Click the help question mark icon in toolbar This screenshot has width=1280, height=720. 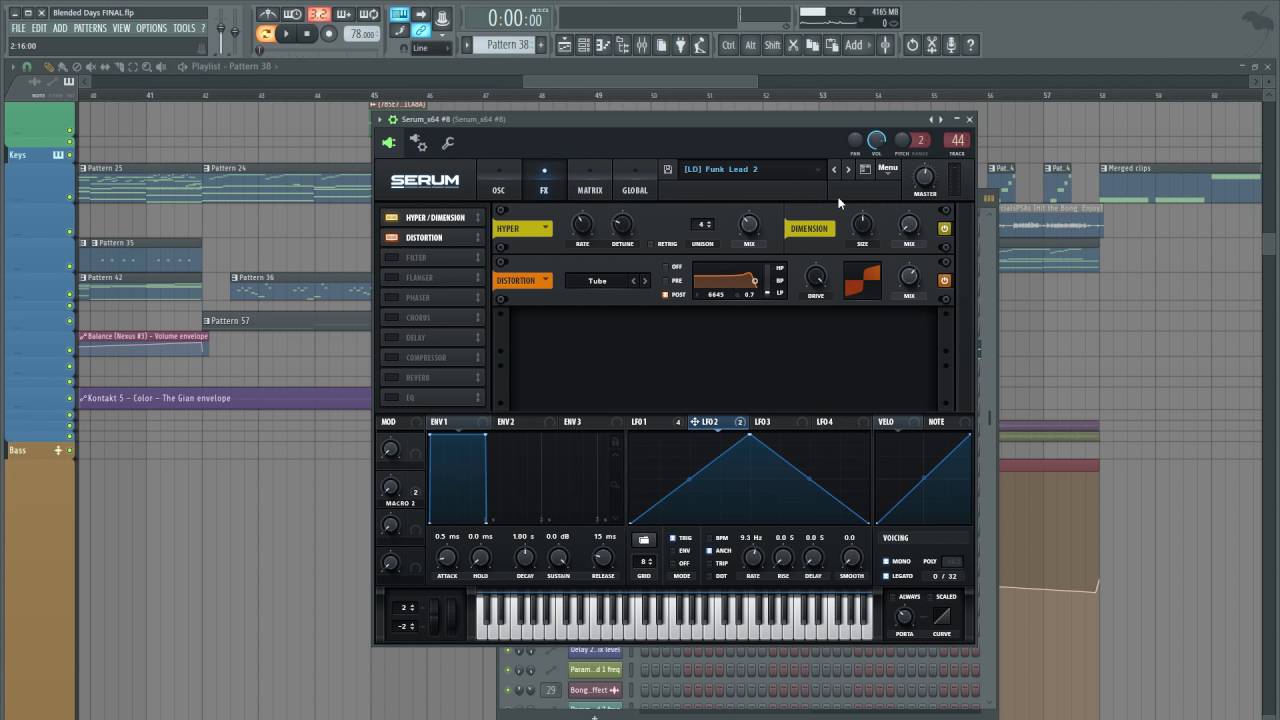[x=970, y=45]
